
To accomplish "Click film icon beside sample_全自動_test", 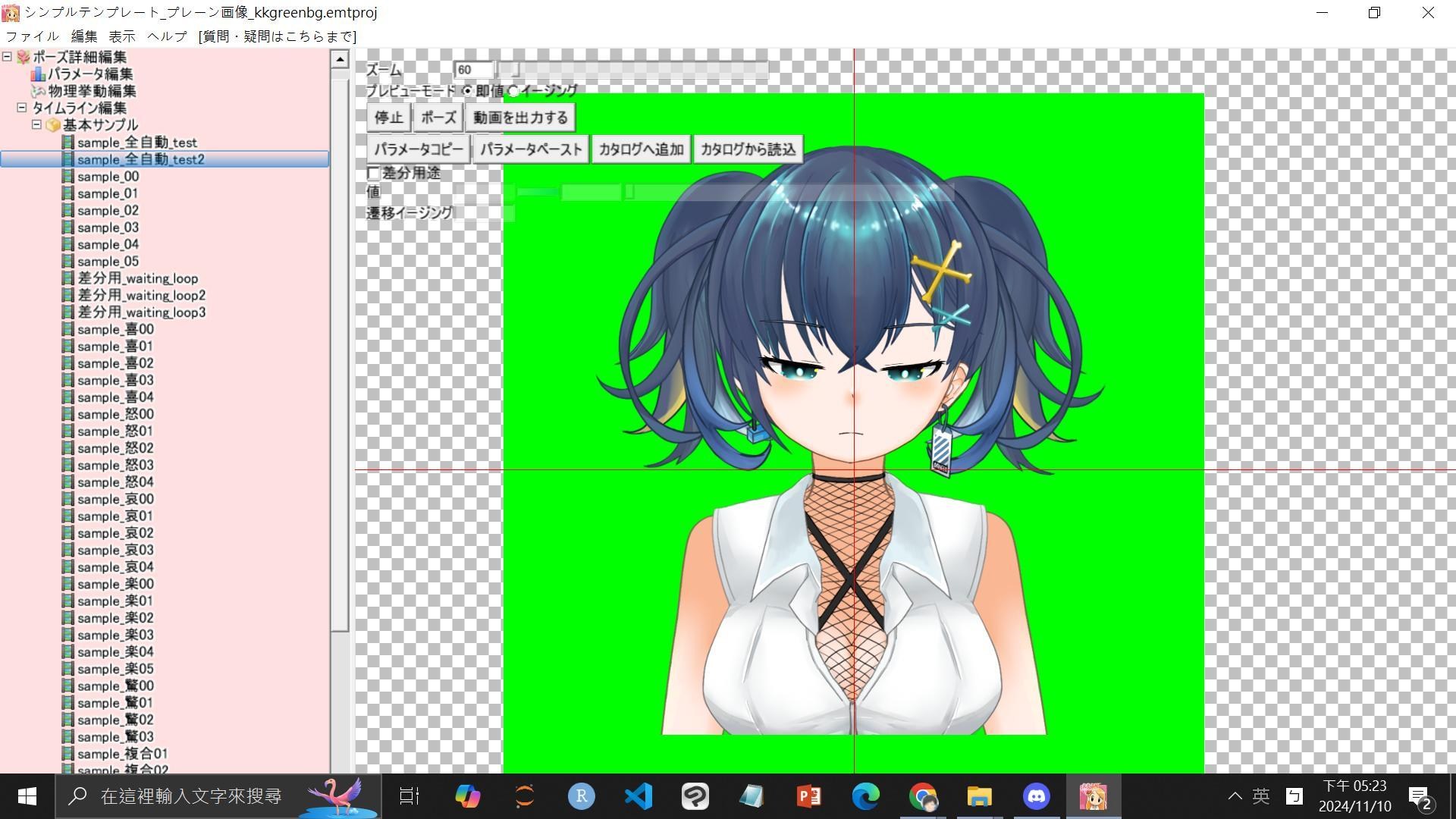I will click(x=67, y=143).
